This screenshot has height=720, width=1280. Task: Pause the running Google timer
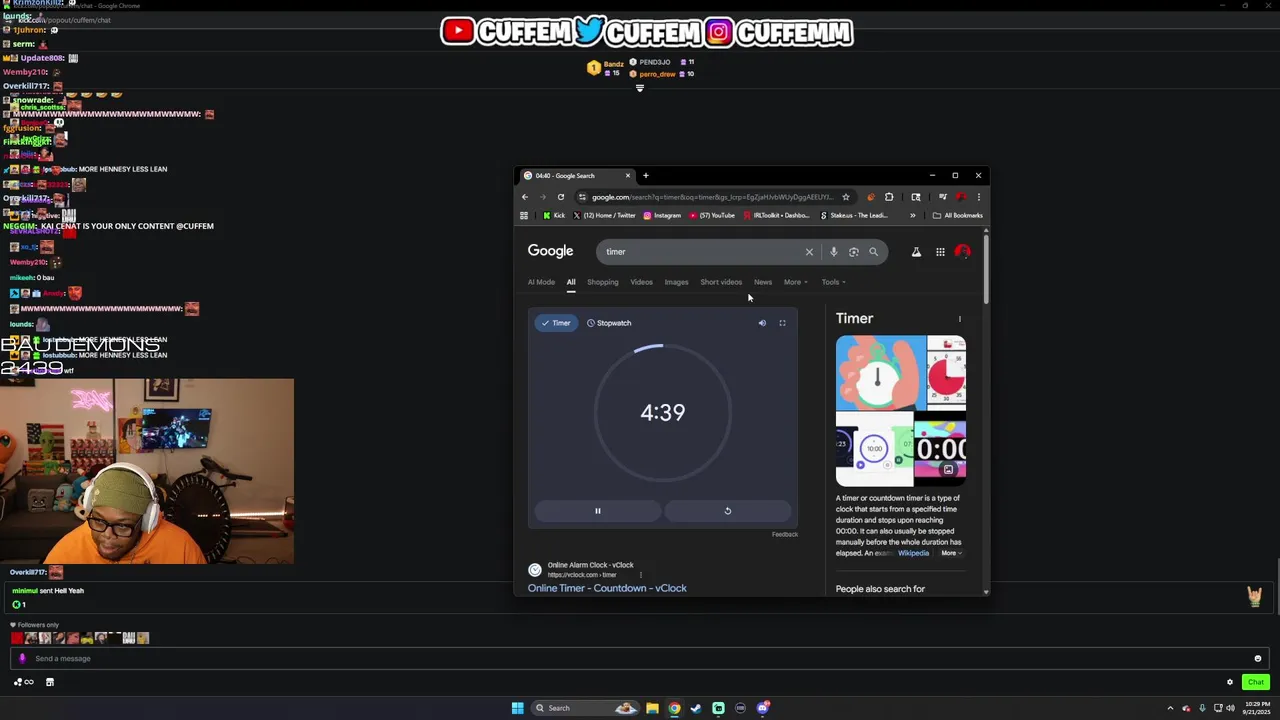coord(598,511)
